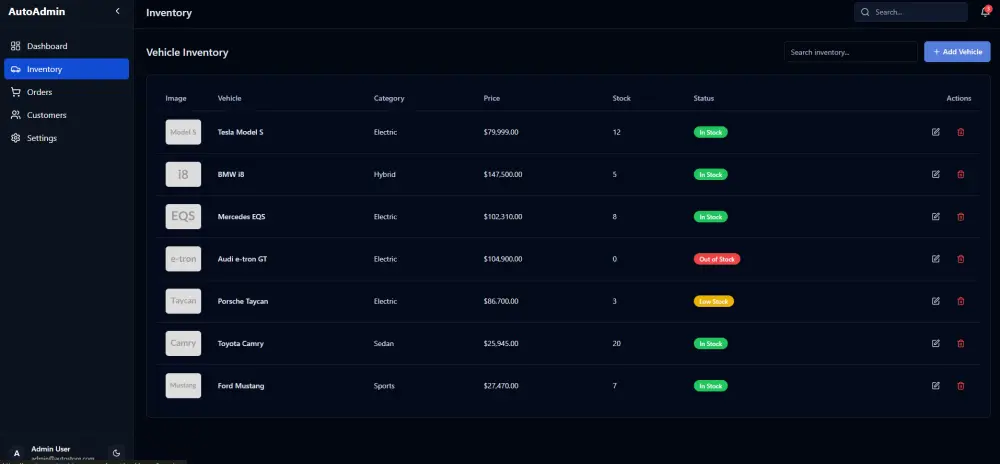Edit the Porsche Taycan entry

(936, 301)
